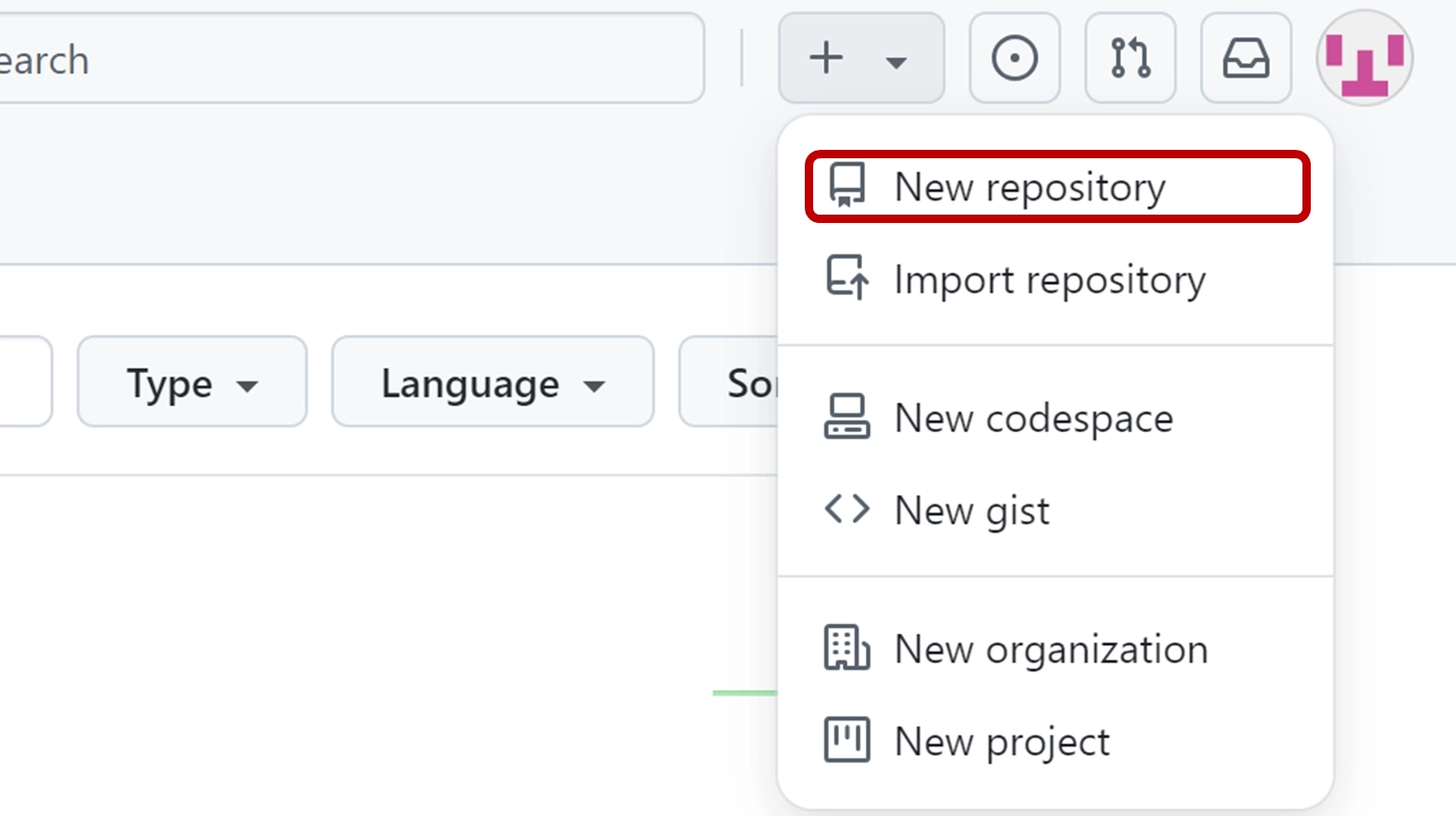
Task: Toggle the create-new dropdown arrow
Action: [x=895, y=62]
